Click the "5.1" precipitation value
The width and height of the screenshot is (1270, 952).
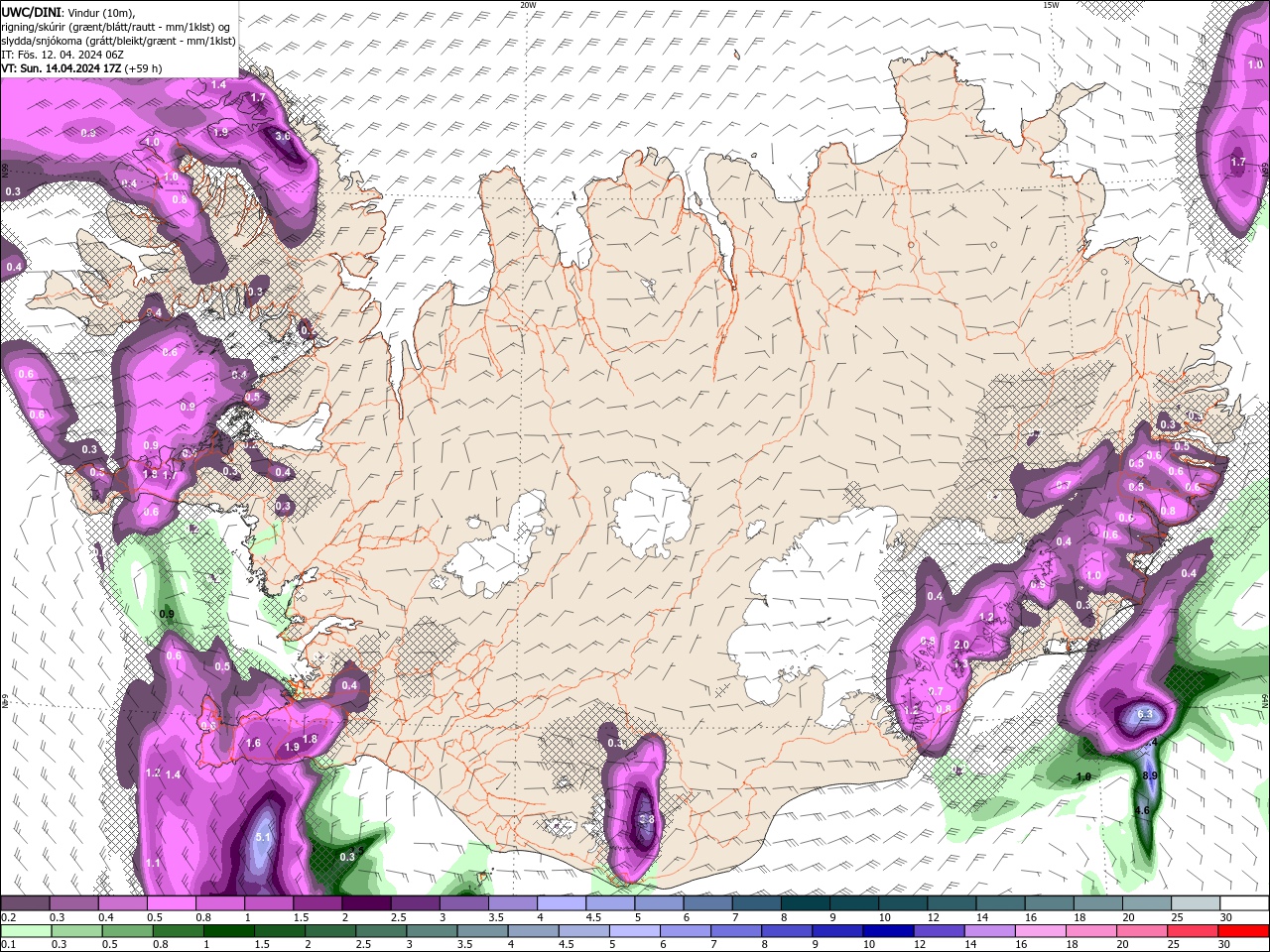[263, 837]
